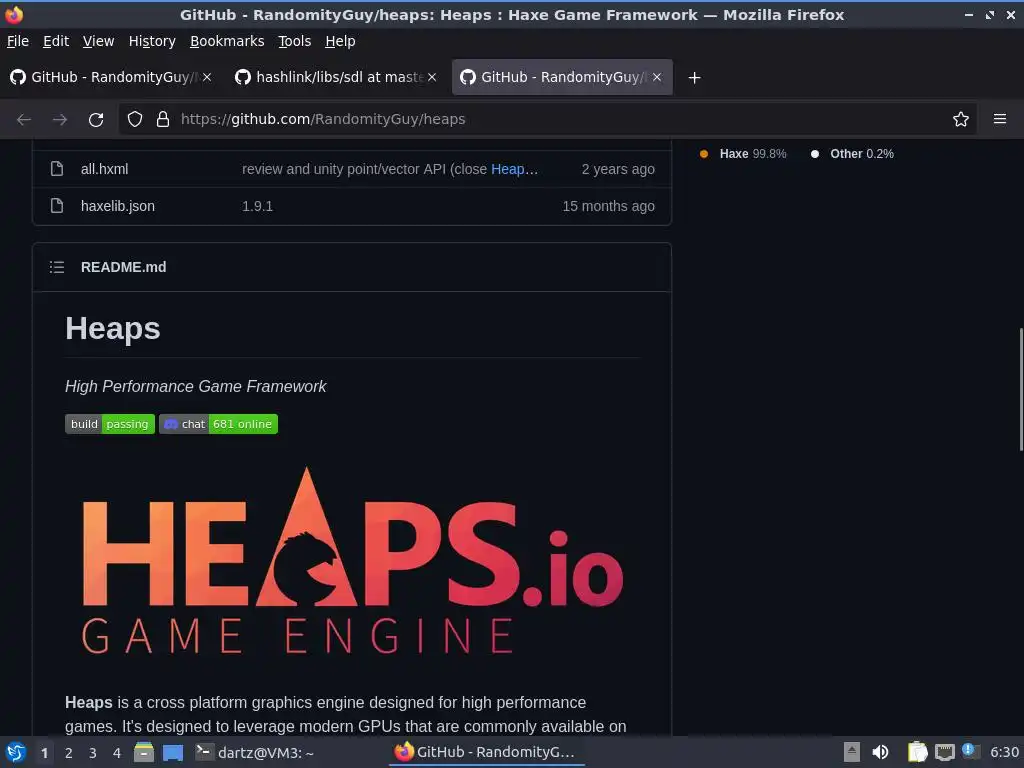Click the README.md heading label
The width and height of the screenshot is (1024, 768).
coord(123,267)
